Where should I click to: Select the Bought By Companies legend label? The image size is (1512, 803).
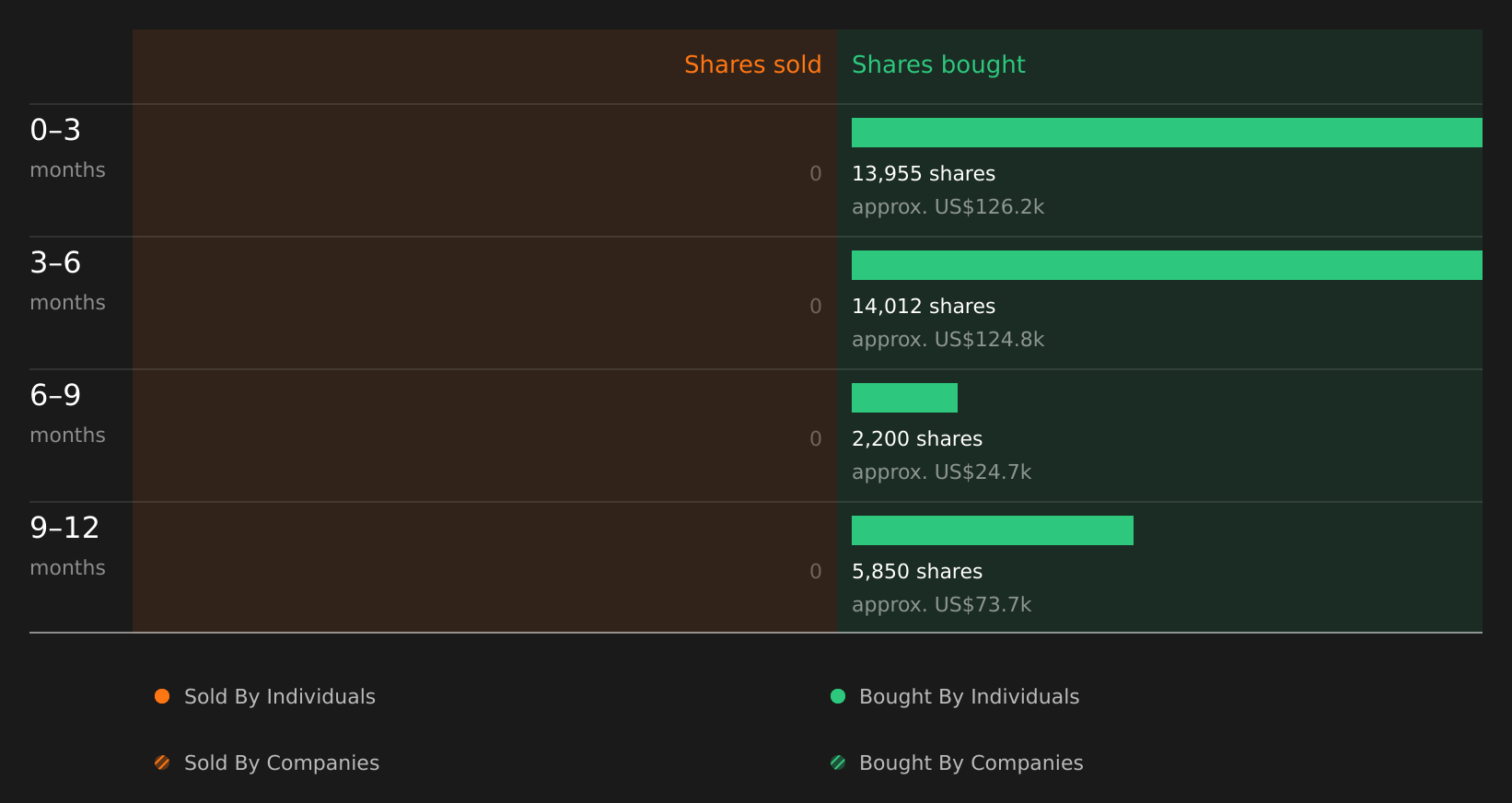point(971,763)
